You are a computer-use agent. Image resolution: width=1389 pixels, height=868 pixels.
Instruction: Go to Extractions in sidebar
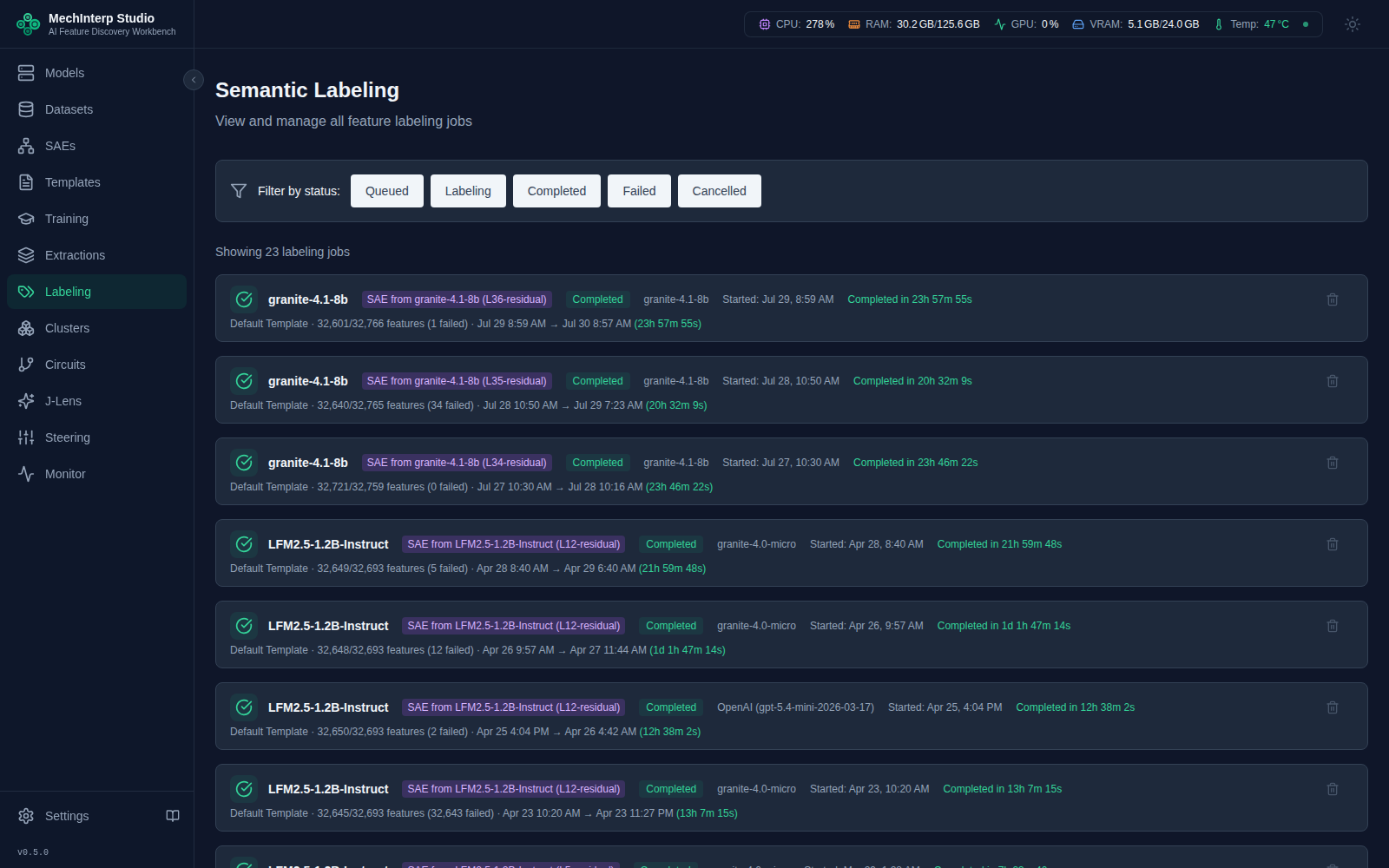pos(96,255)
